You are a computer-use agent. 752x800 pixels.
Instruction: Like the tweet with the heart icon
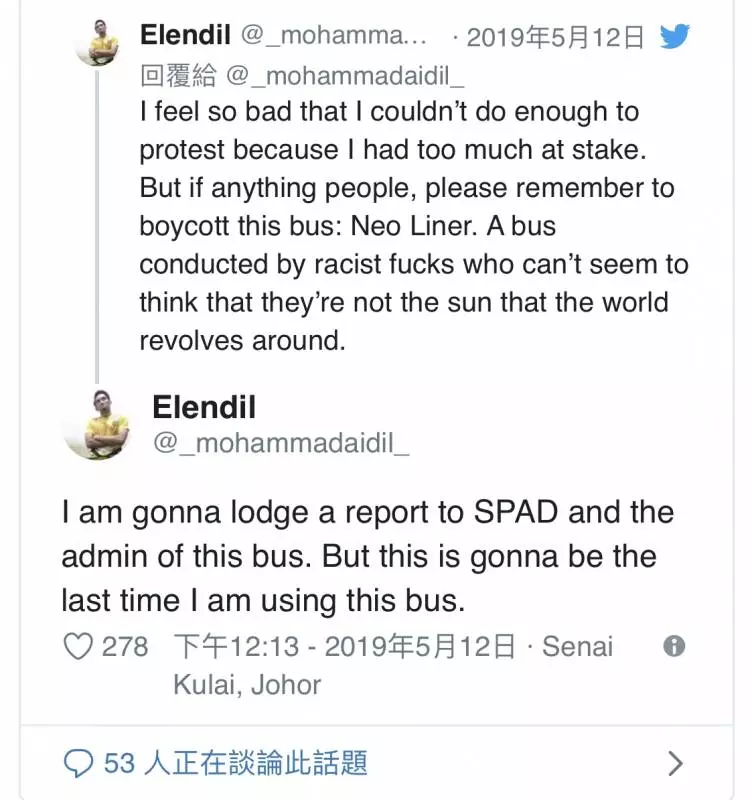click(78, 646)
